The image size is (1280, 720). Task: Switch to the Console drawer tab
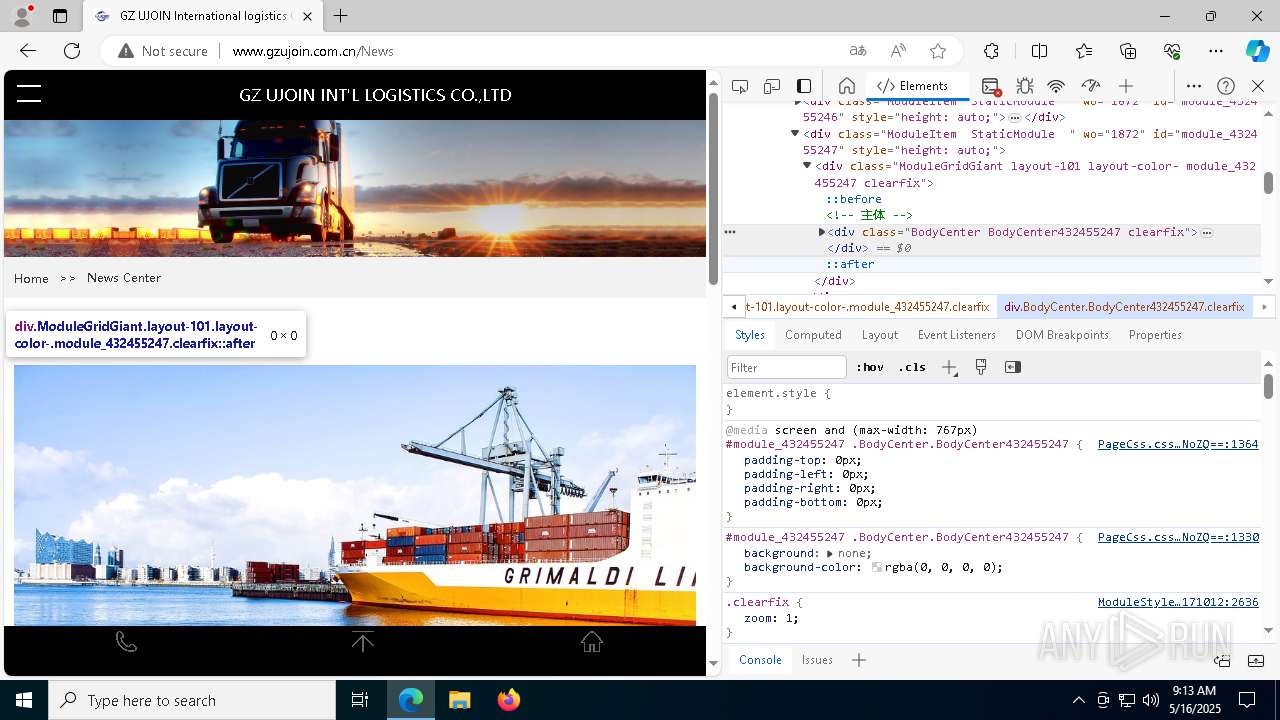(x=760, y=660)
